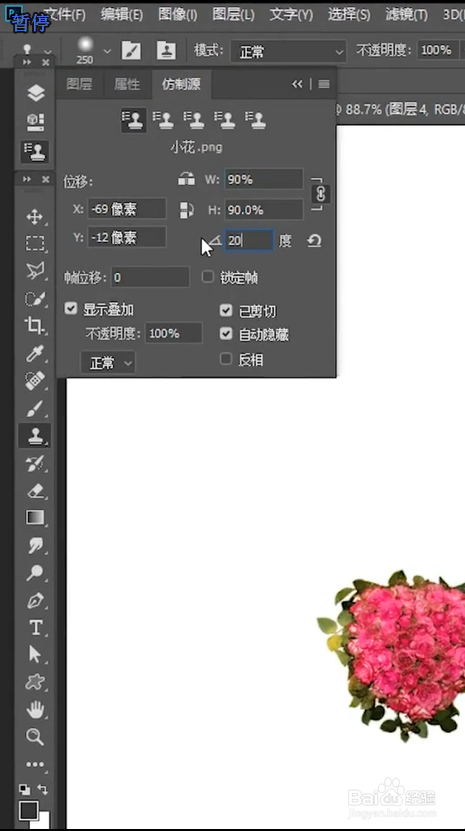Open the 文件(F) menu
The height and width of the screenshot is (831, 465).
coord(65,15)
